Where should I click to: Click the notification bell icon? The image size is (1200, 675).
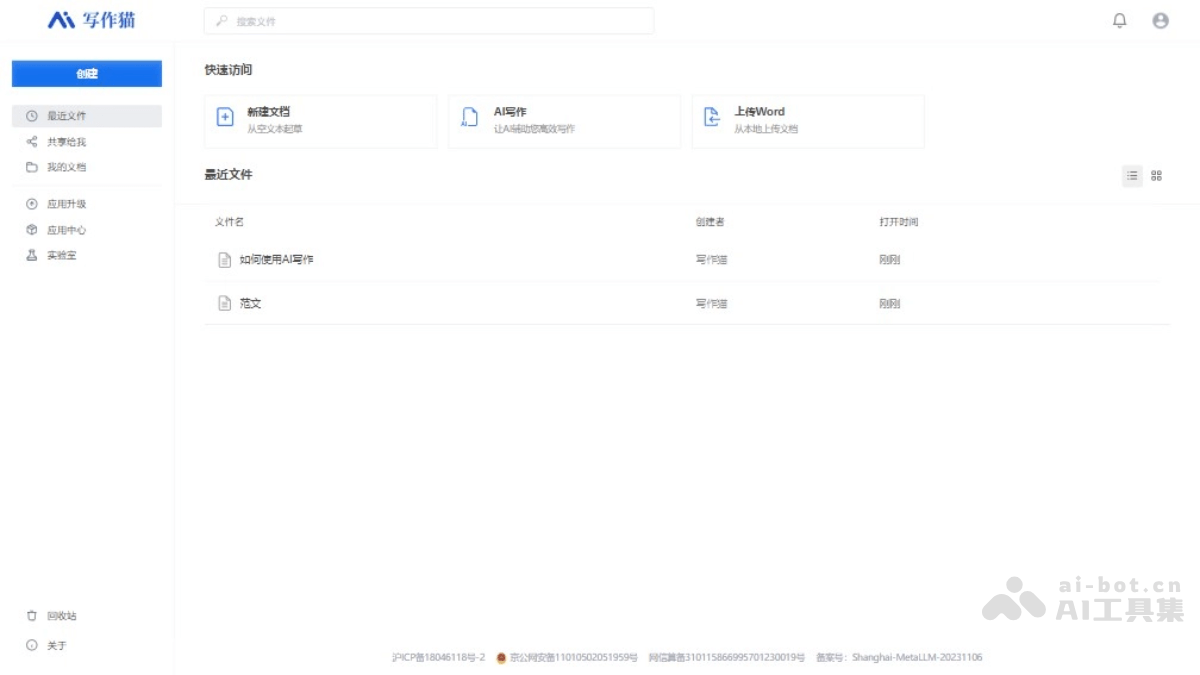pos(1119,21)
